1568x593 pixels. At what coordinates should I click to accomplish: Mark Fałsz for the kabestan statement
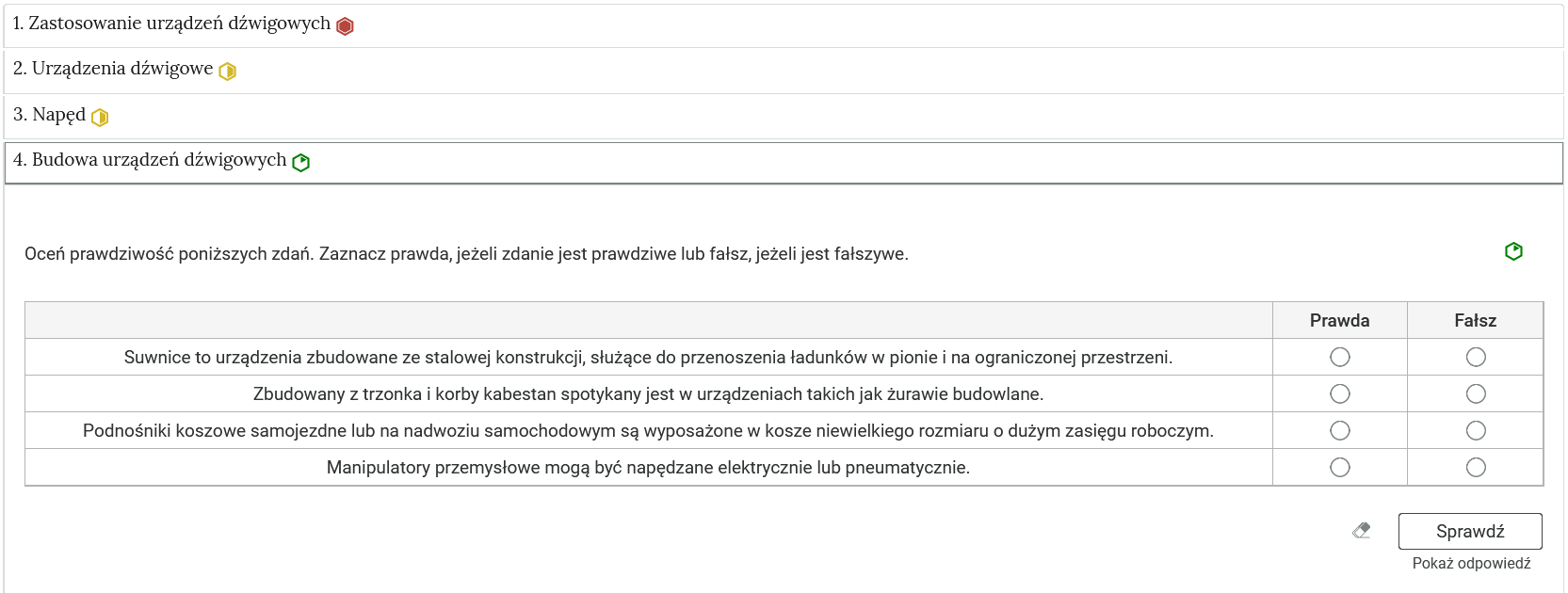click(x=1476, y=393)
